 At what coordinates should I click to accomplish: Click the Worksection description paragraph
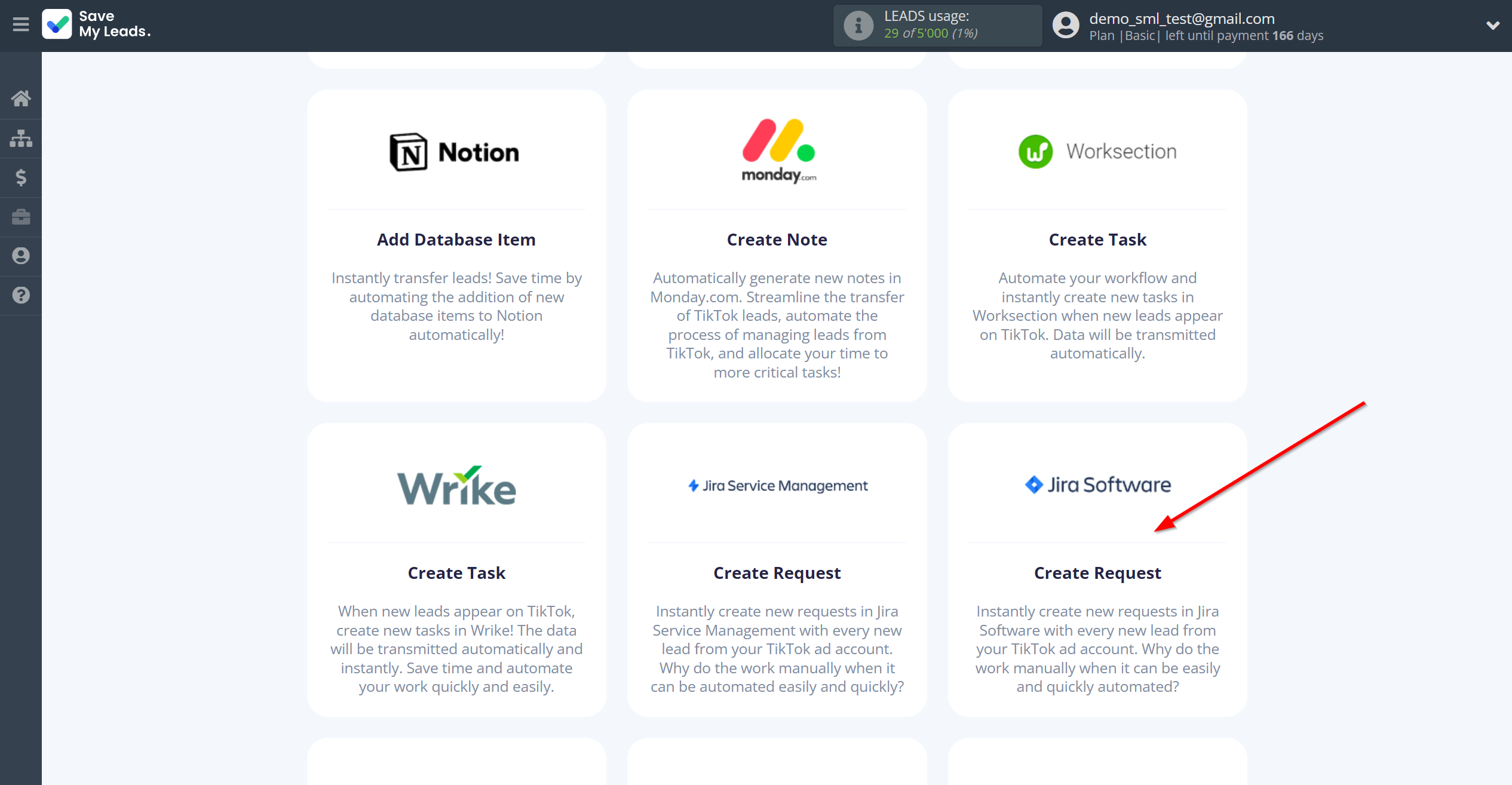(1097, 315)
